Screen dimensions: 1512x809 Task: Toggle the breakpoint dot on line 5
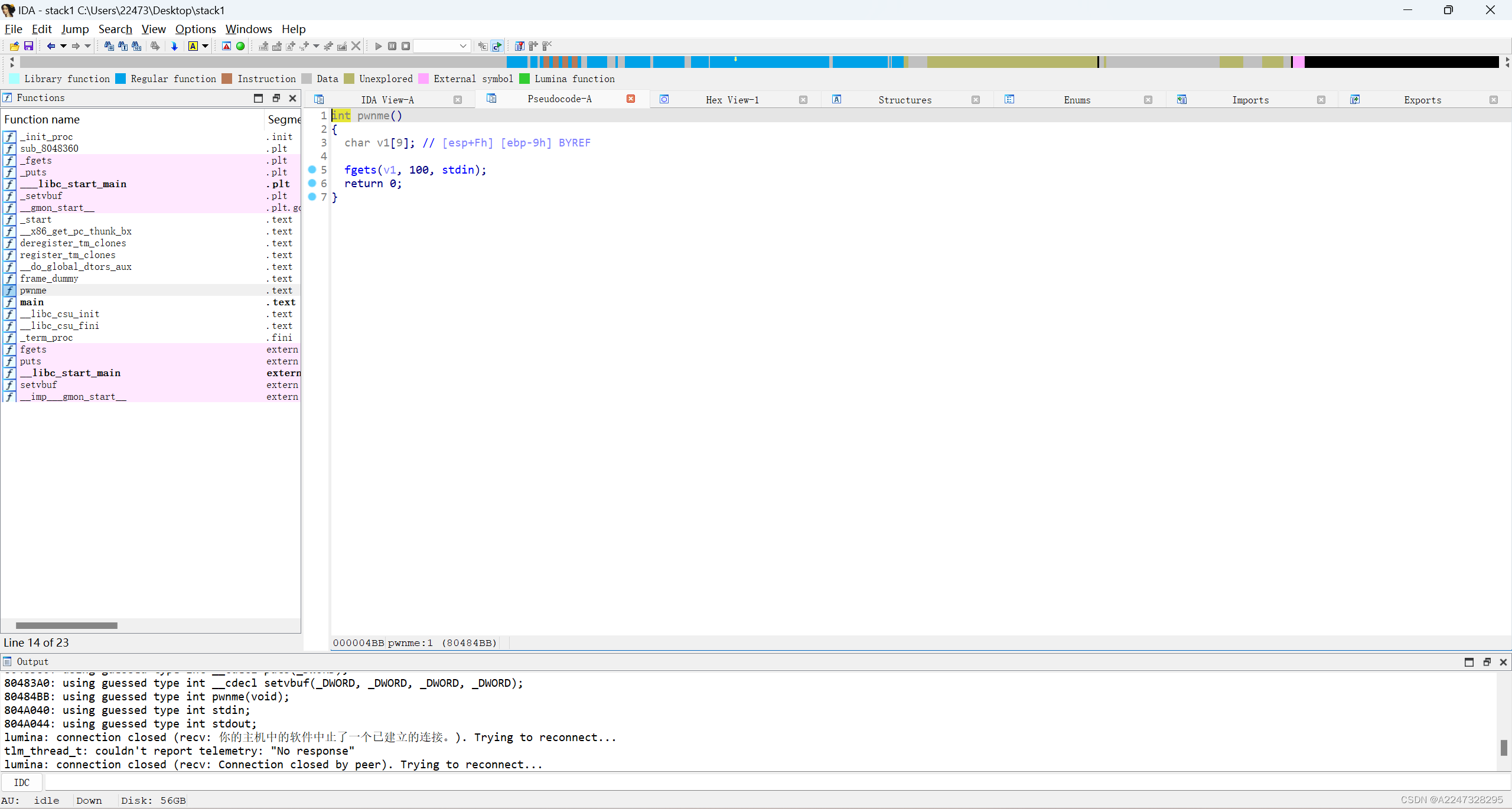pyautogui.click(x=312, y=169)
